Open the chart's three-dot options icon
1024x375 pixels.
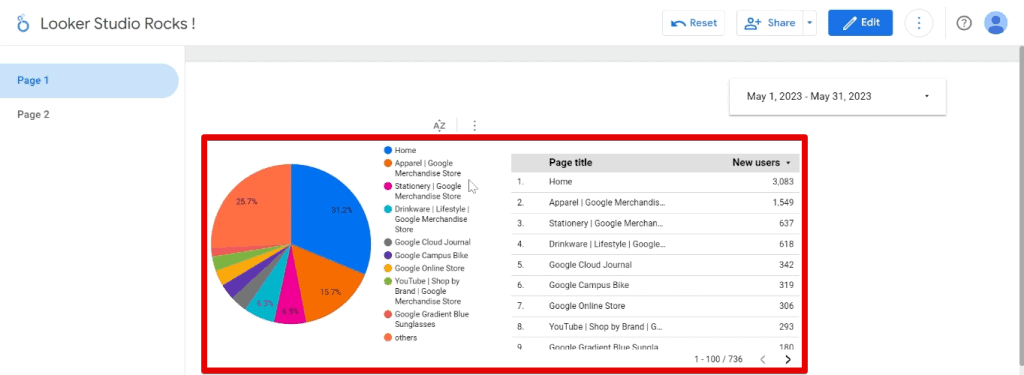pyautogui.click(x=474, y=125)
